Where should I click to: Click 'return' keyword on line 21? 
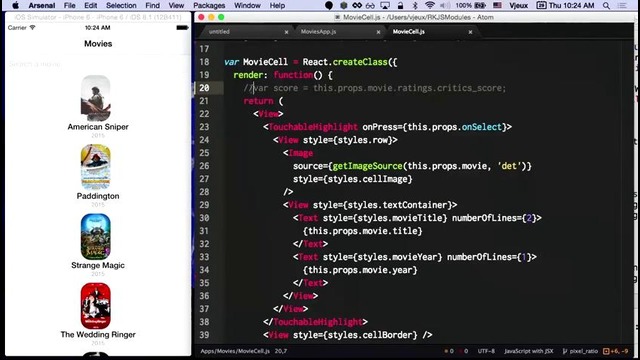[258, 101]
